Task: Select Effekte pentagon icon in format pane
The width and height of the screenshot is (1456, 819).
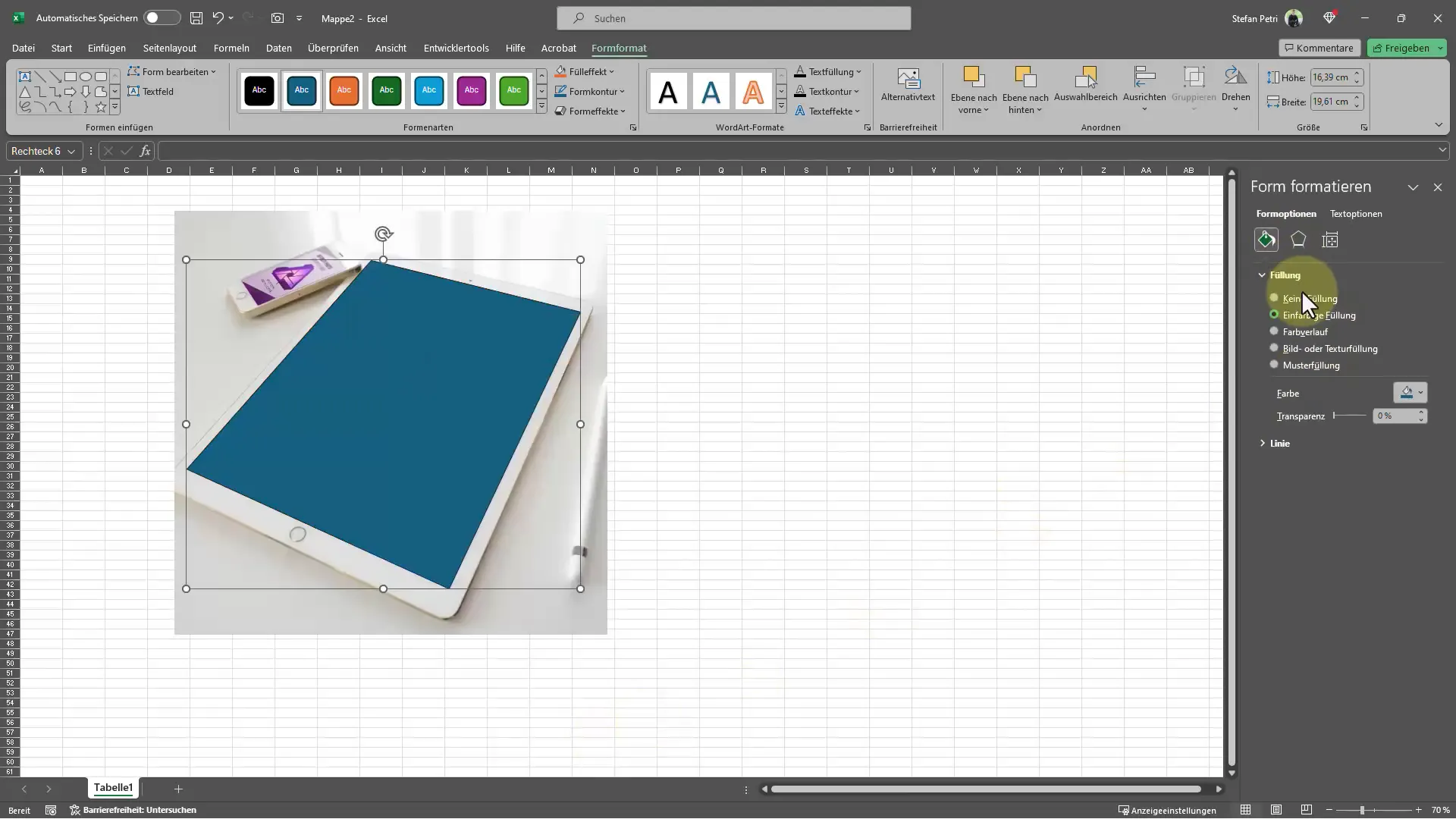Action: click(x=1298, y=240)
